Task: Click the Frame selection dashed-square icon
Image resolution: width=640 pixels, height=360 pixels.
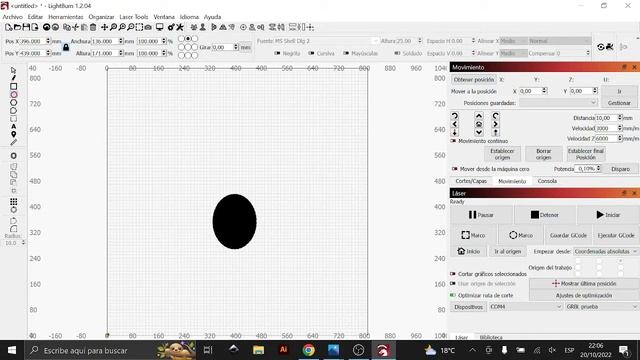Action: [139, 27]
